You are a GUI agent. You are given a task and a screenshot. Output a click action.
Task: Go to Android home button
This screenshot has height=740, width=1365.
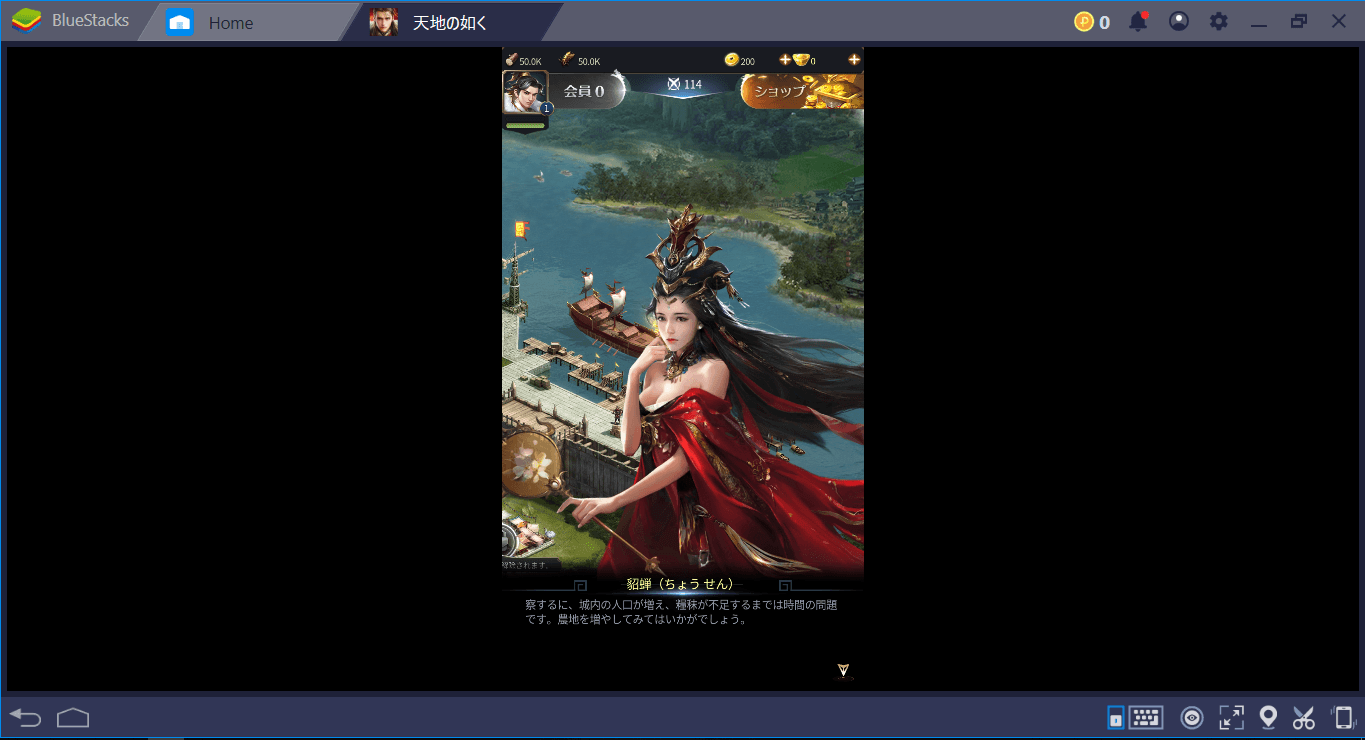(73, 717)
